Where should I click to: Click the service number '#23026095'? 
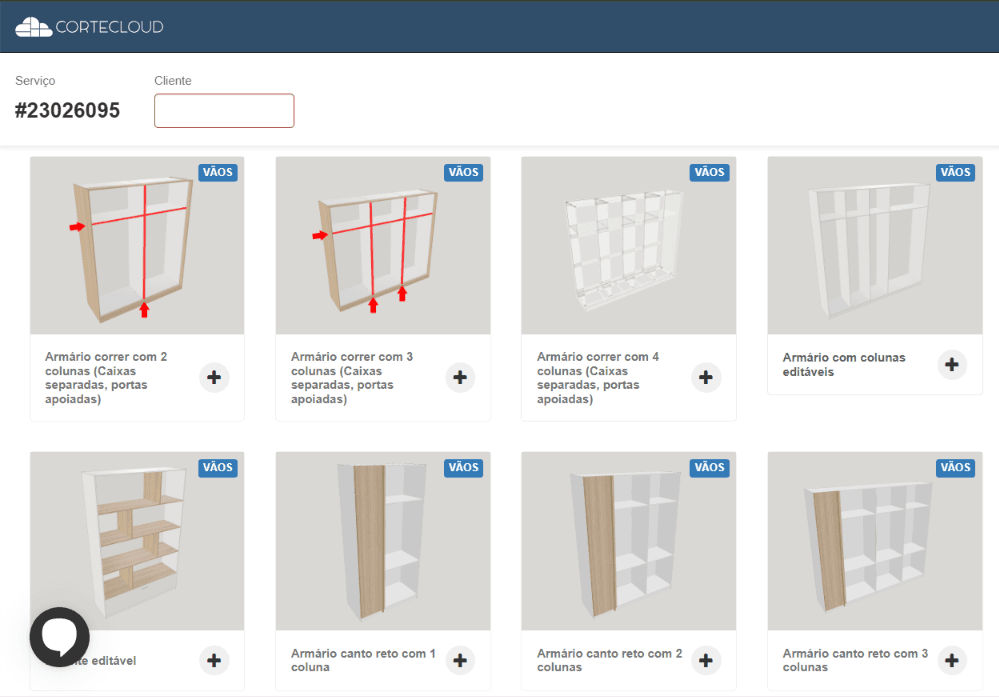click(68, 110)
